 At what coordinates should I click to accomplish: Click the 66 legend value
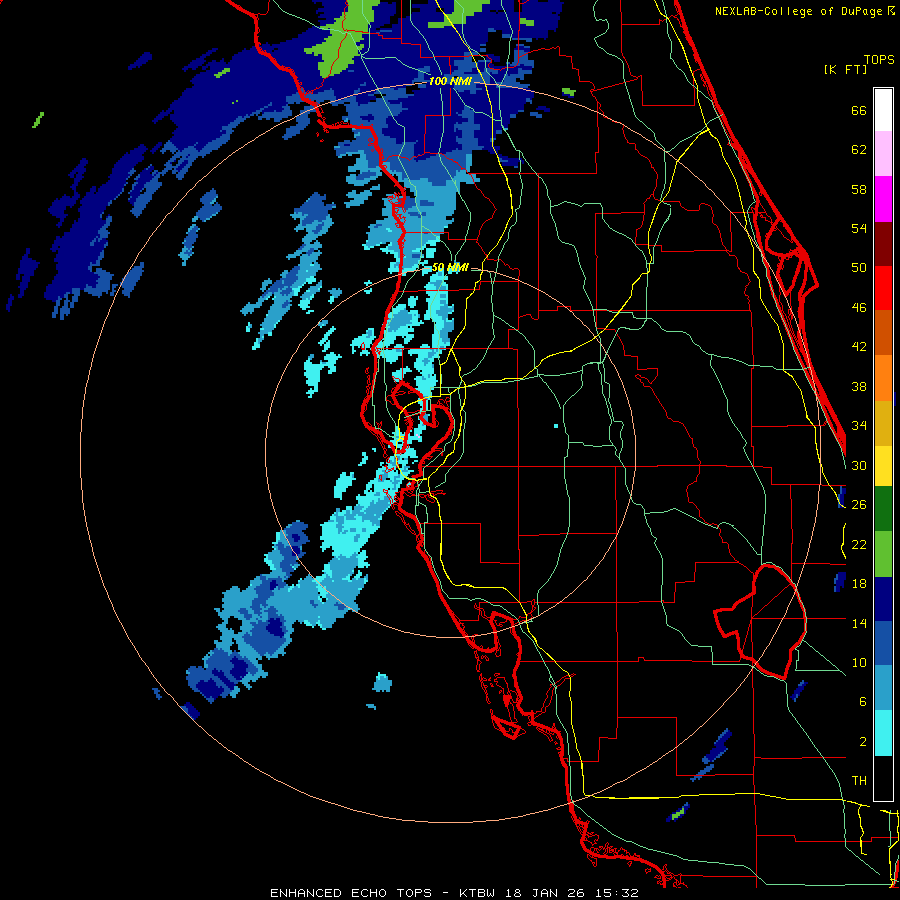click(x=859, y=111)
